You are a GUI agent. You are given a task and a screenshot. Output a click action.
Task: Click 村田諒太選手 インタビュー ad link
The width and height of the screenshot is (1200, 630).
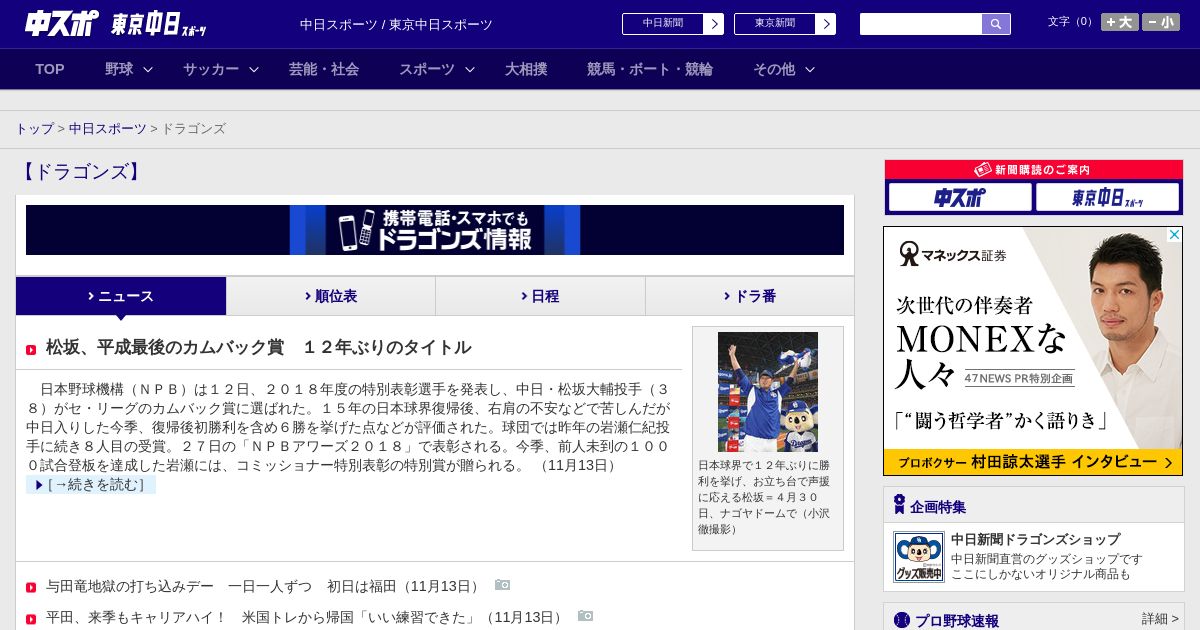point(1033,462)
